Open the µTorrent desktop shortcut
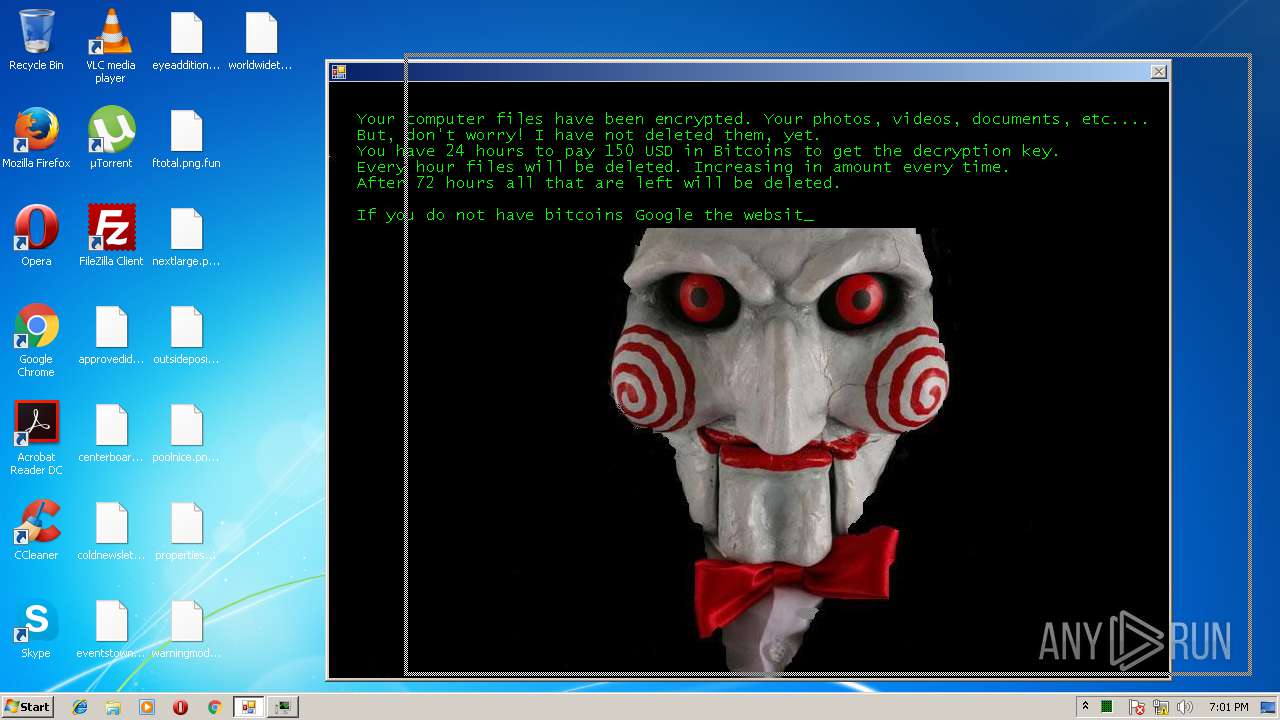Viewport: 1280px width, 720px height. click(110, 138)
